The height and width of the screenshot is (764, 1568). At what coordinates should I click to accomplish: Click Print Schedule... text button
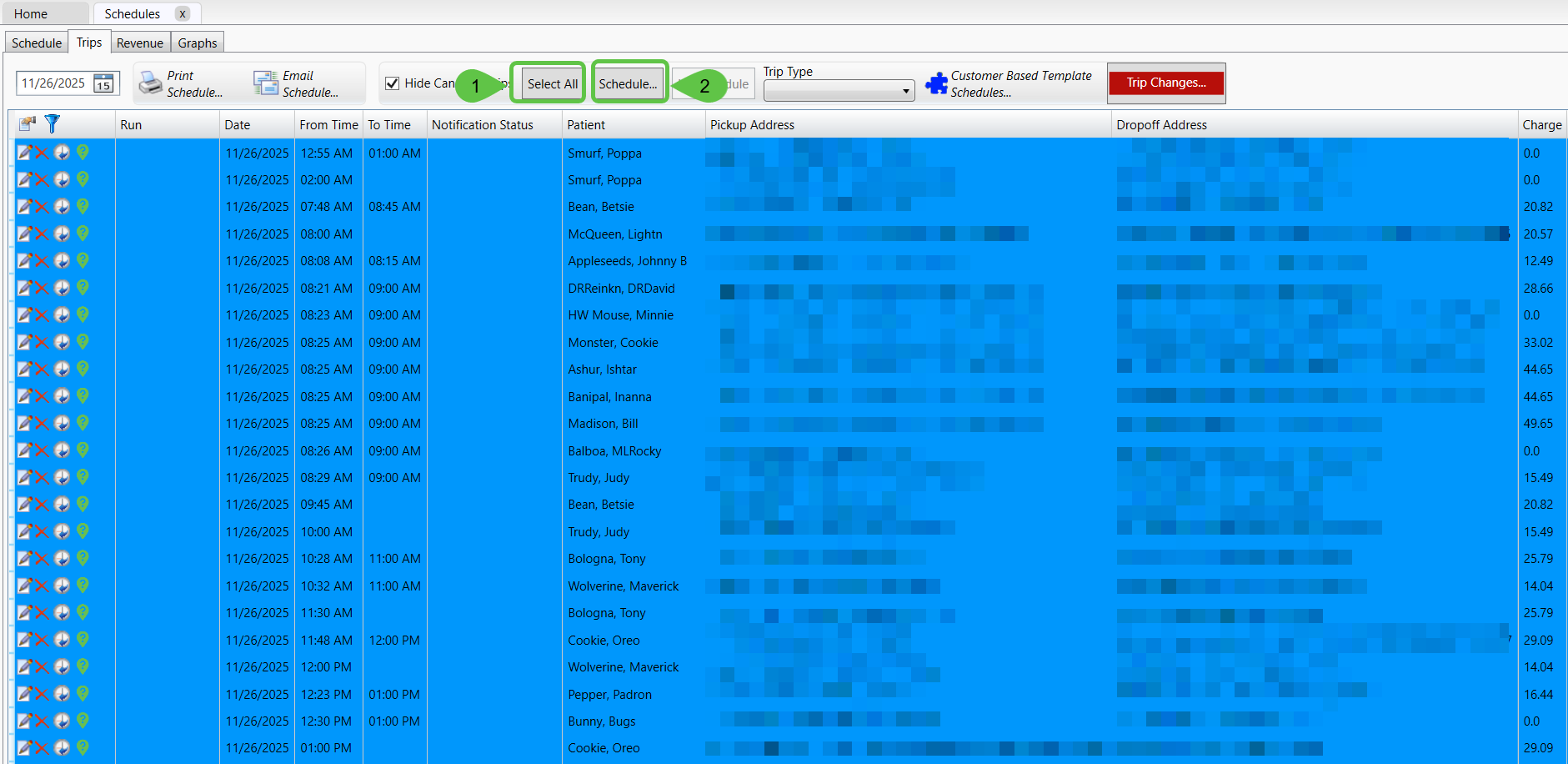pos(195,83)
